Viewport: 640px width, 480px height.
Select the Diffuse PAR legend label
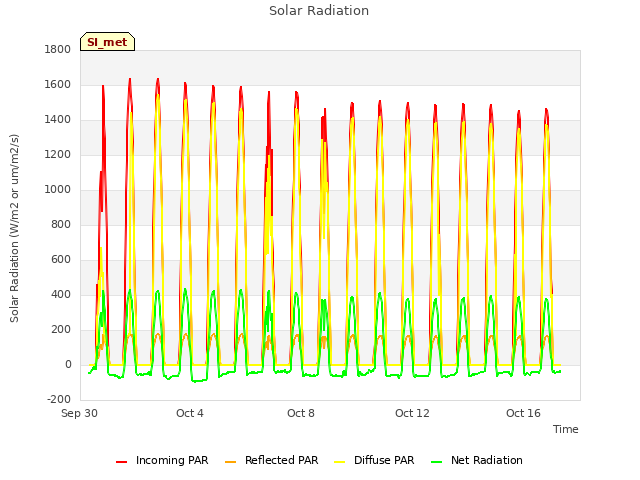point(384,460)
